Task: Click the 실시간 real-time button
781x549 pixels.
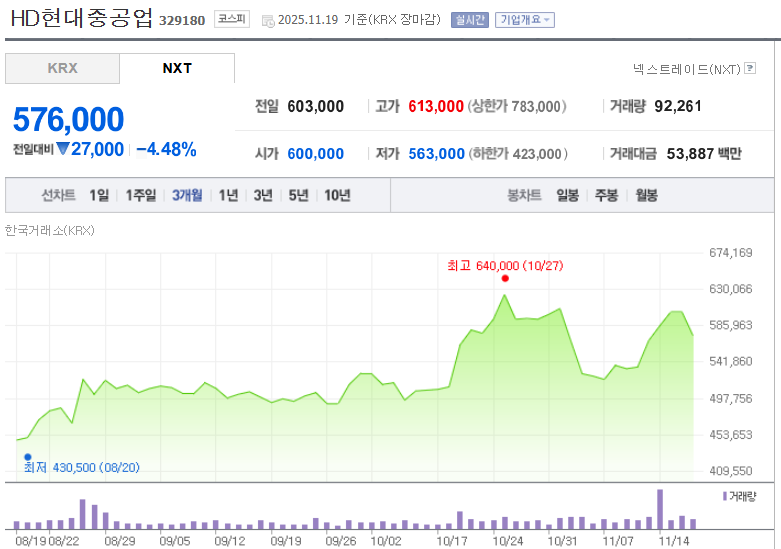Action: pos(470,20)
